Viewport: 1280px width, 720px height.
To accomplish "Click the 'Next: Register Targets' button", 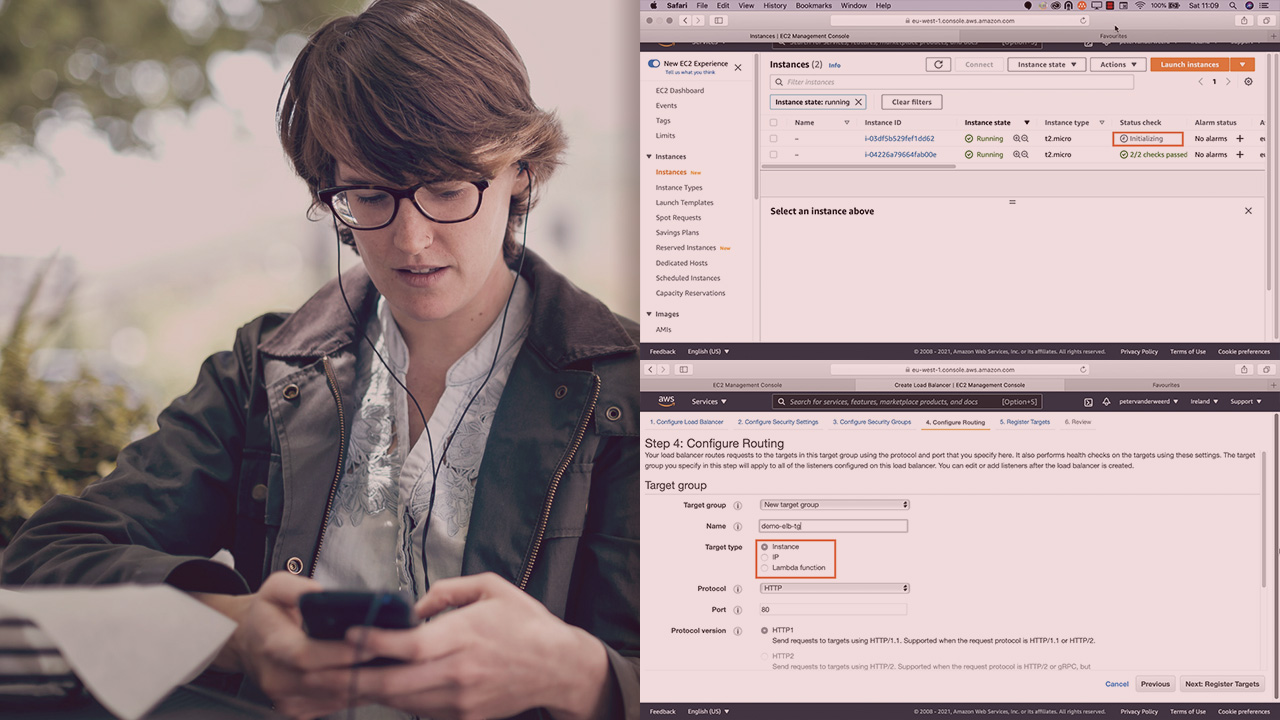I will [1221, 684].
